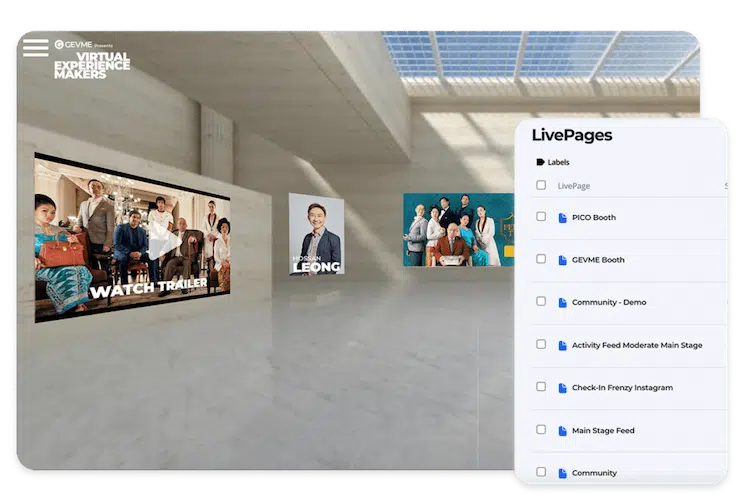Image resolution: width=740 pixels, height=501 pixels.
Task: Open the hamburger menu
Action: 35,48
